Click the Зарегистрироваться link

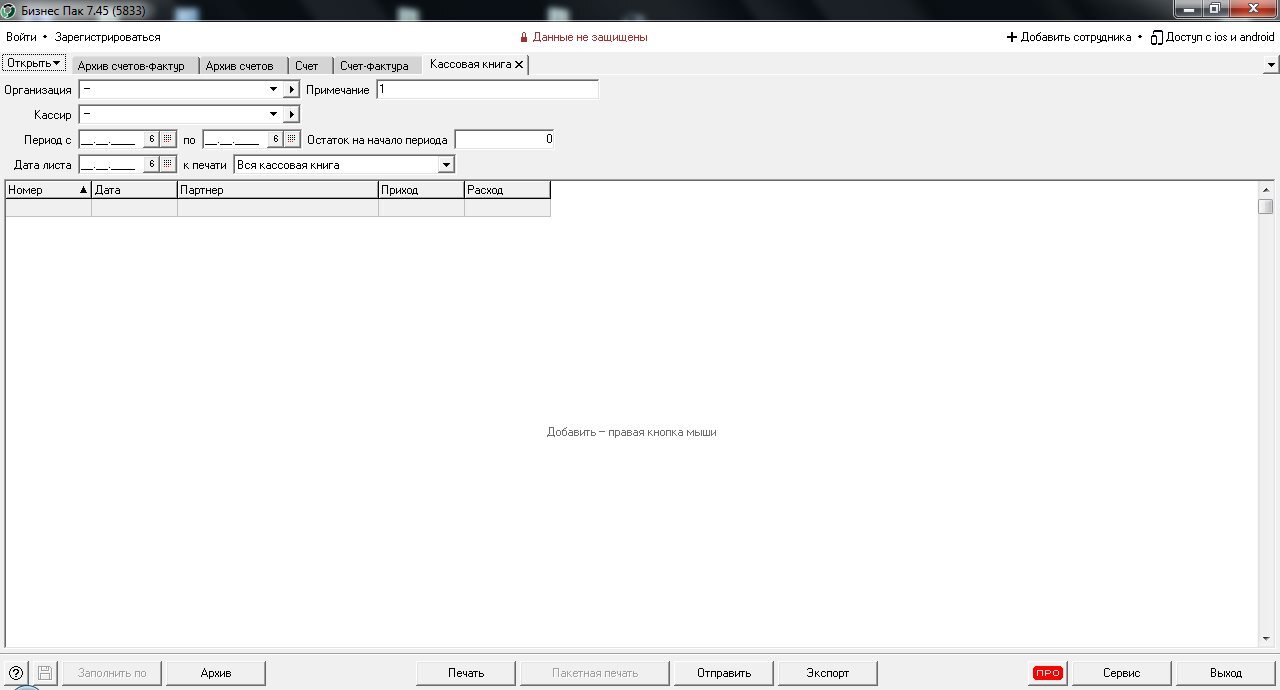coord(108,37)
